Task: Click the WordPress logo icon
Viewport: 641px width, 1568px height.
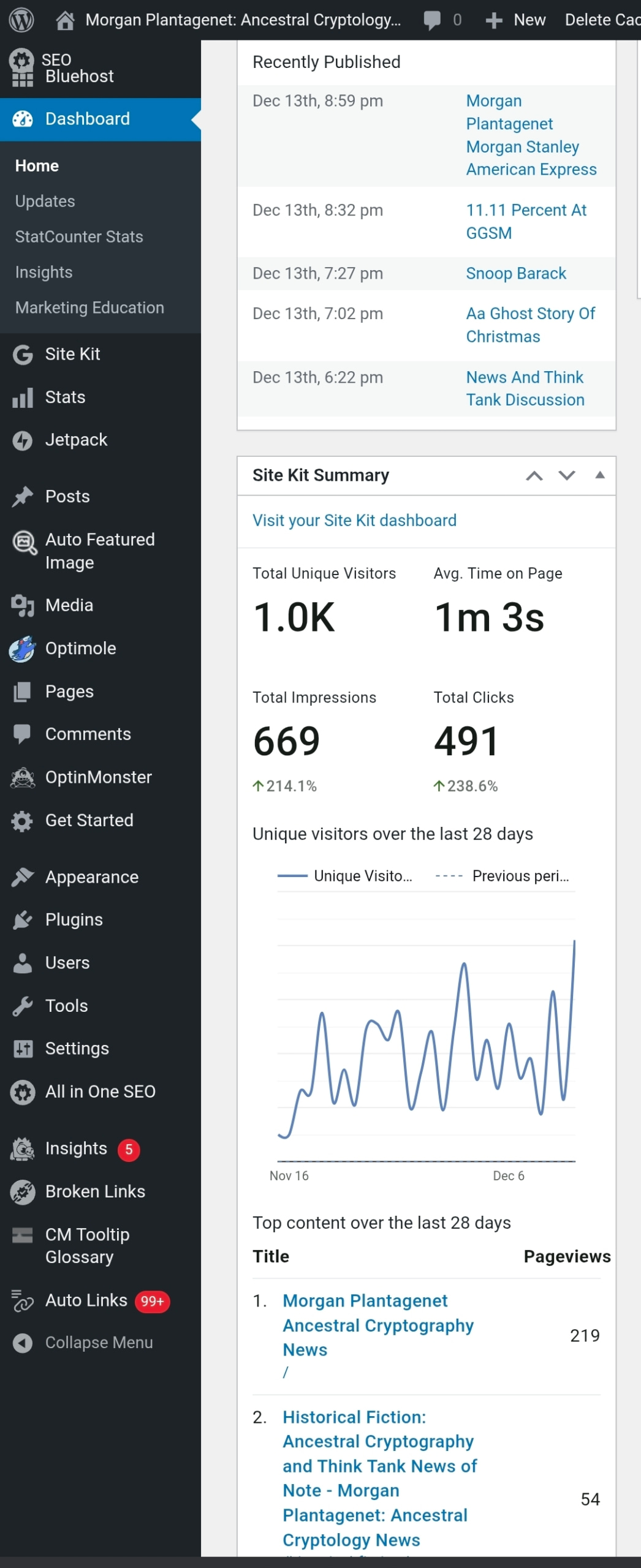Action: pos(21,20)
